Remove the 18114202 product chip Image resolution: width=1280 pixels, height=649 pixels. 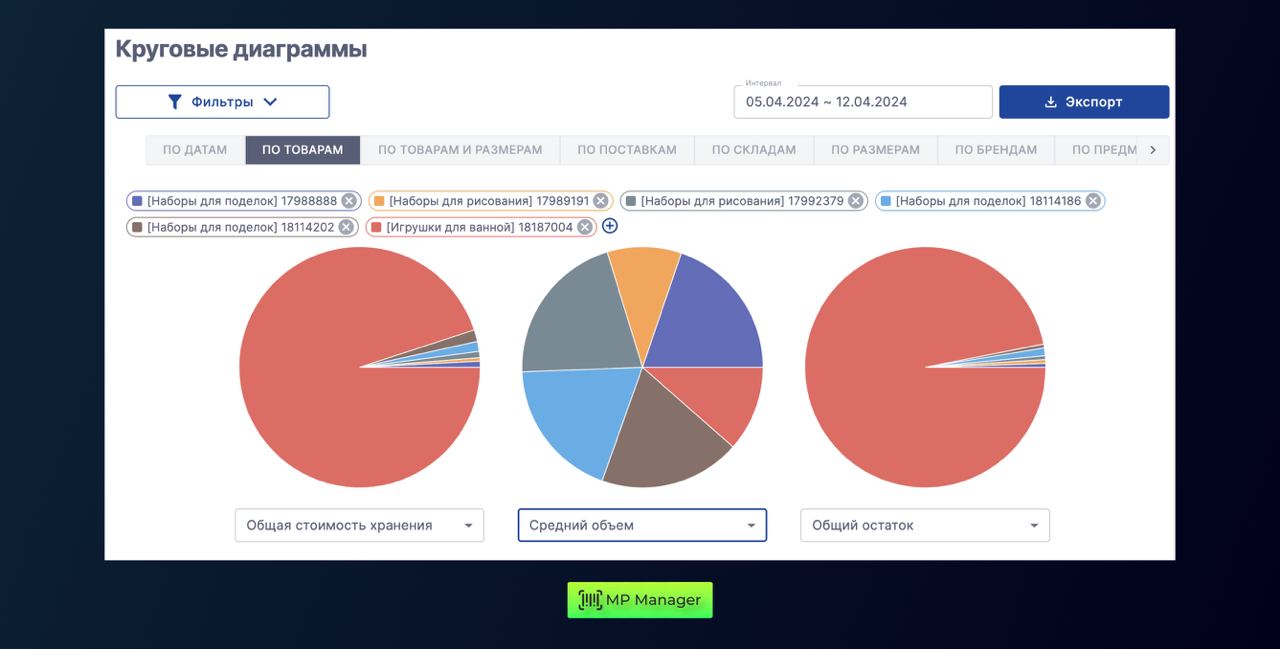(x=346, y=227)
